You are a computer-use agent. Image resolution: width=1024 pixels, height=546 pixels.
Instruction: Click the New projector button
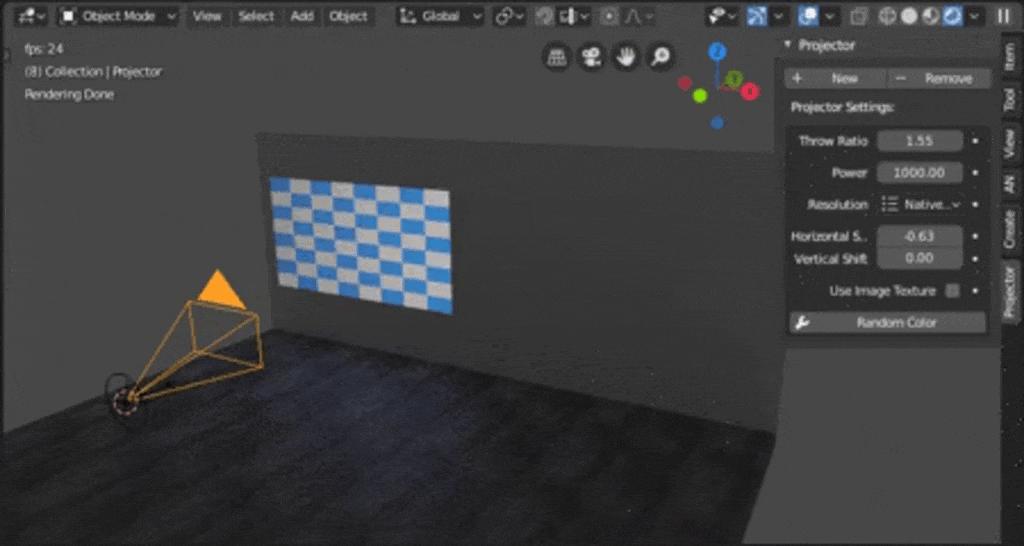coord(835,78)
